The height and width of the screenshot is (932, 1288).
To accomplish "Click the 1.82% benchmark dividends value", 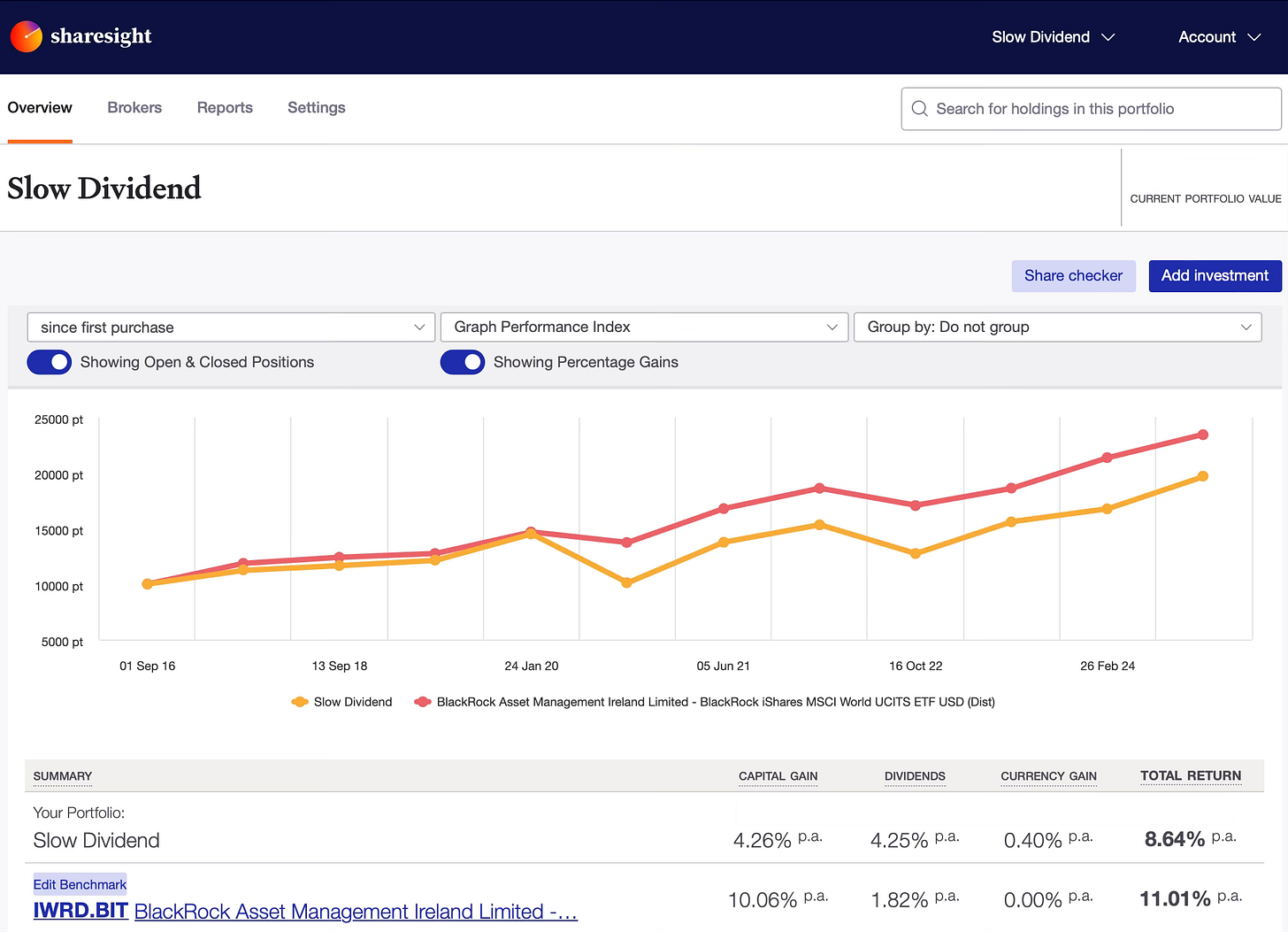I will 900,900.
